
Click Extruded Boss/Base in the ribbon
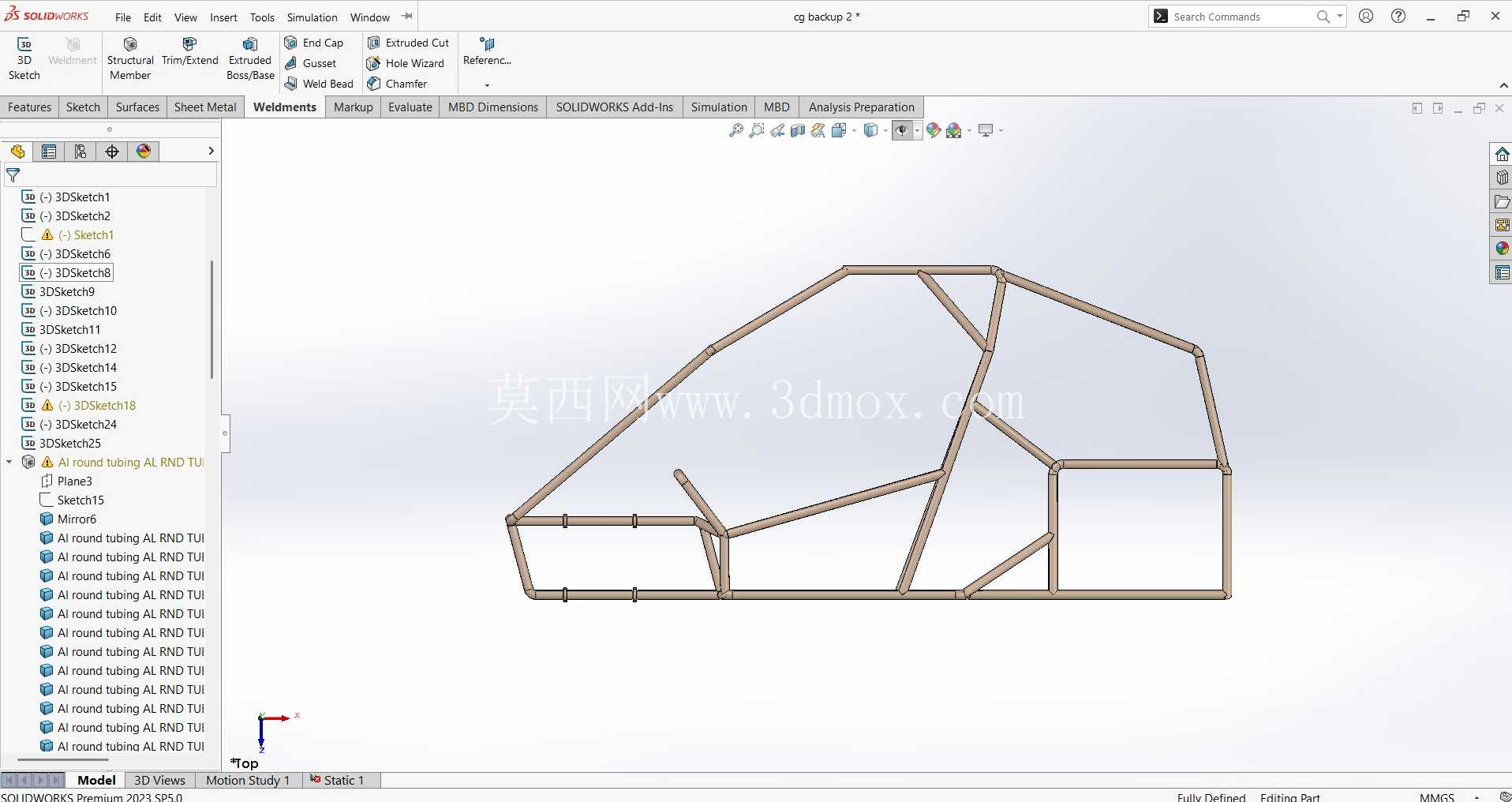[250, 58]
